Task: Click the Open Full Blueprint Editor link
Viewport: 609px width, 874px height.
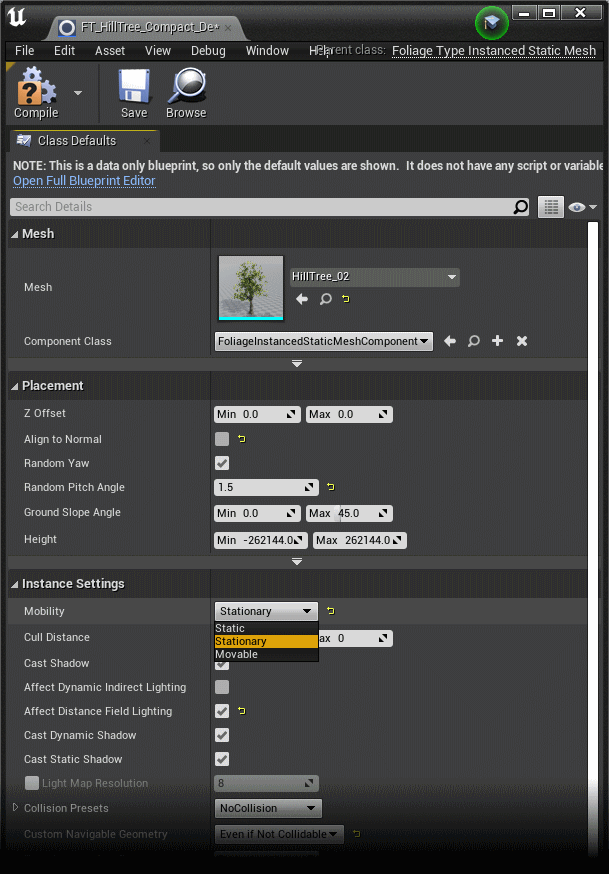Action: [83, 181]
